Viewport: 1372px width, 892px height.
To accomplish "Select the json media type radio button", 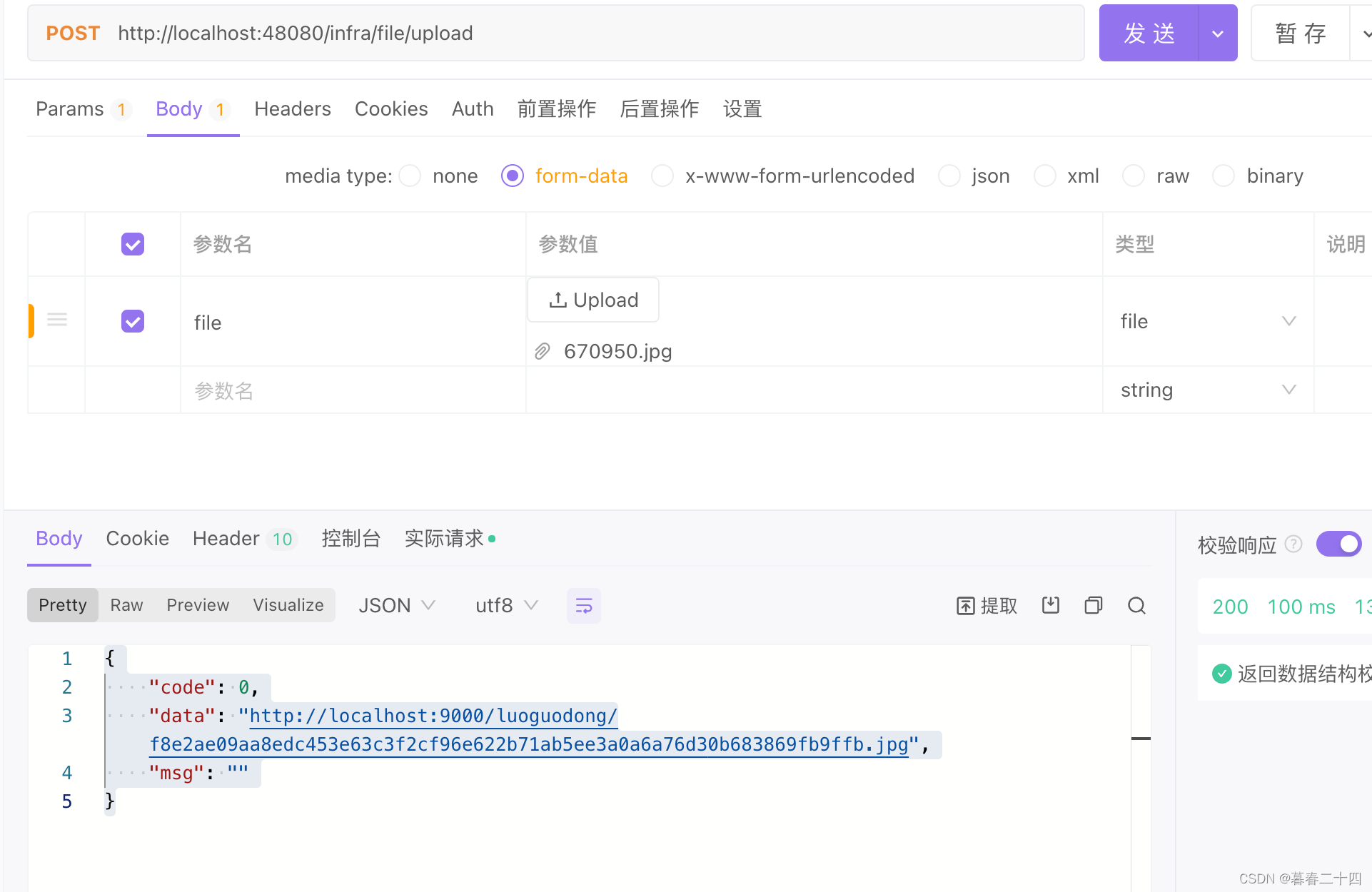I will [949, 176].
